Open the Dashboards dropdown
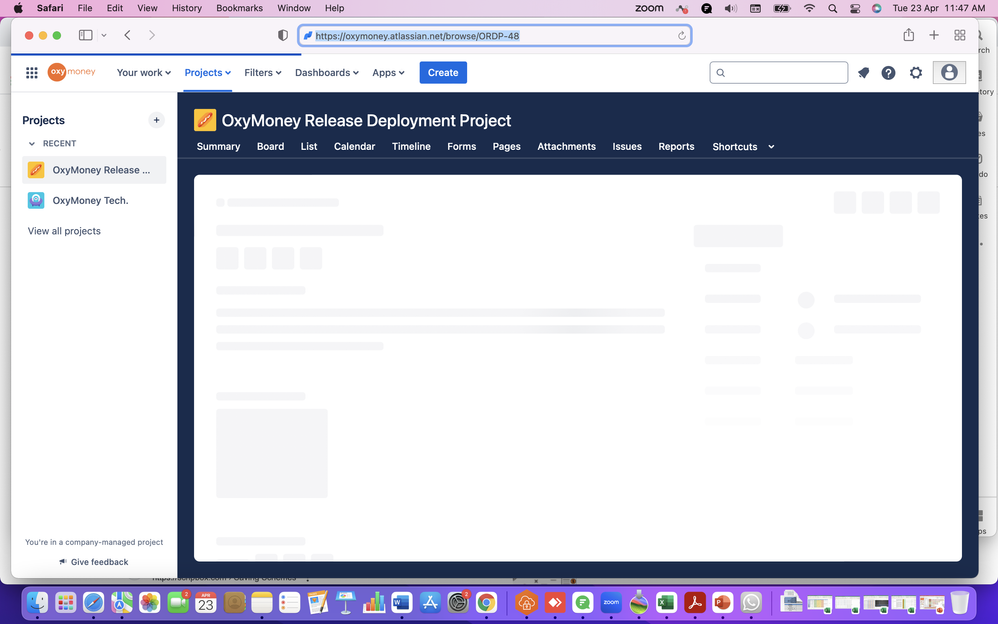Viewport: 998px width, 624px height. [327, 73]
